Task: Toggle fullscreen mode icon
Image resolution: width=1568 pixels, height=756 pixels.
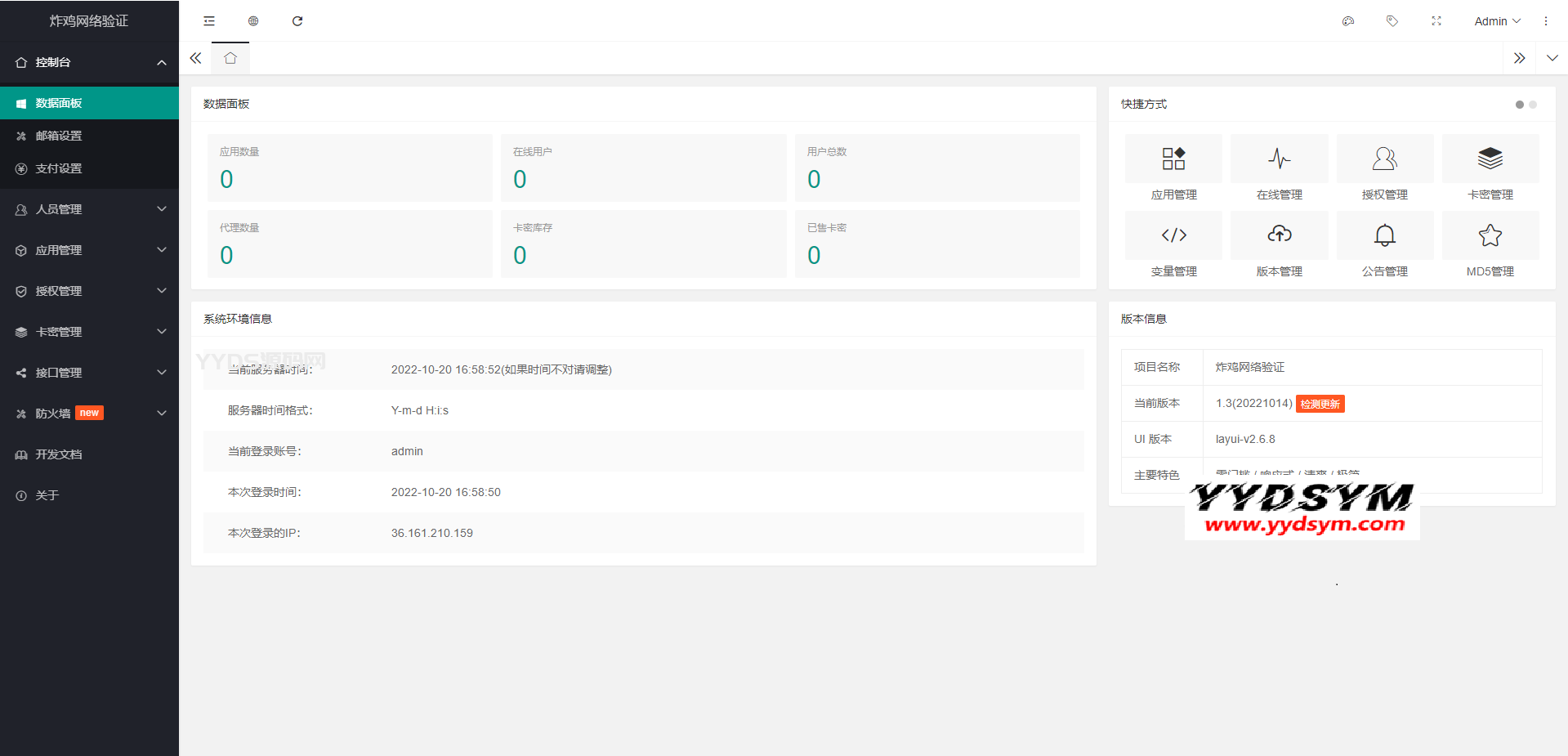Action: pos(1436,21)
